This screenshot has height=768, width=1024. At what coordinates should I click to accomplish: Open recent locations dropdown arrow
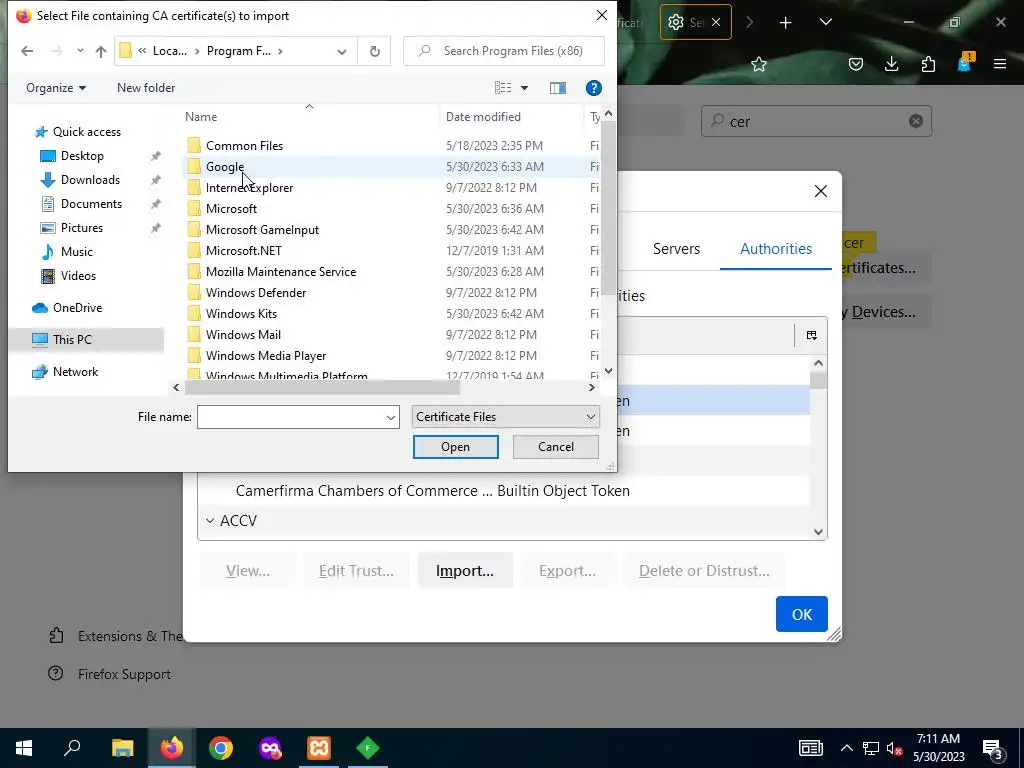[80, 51]
